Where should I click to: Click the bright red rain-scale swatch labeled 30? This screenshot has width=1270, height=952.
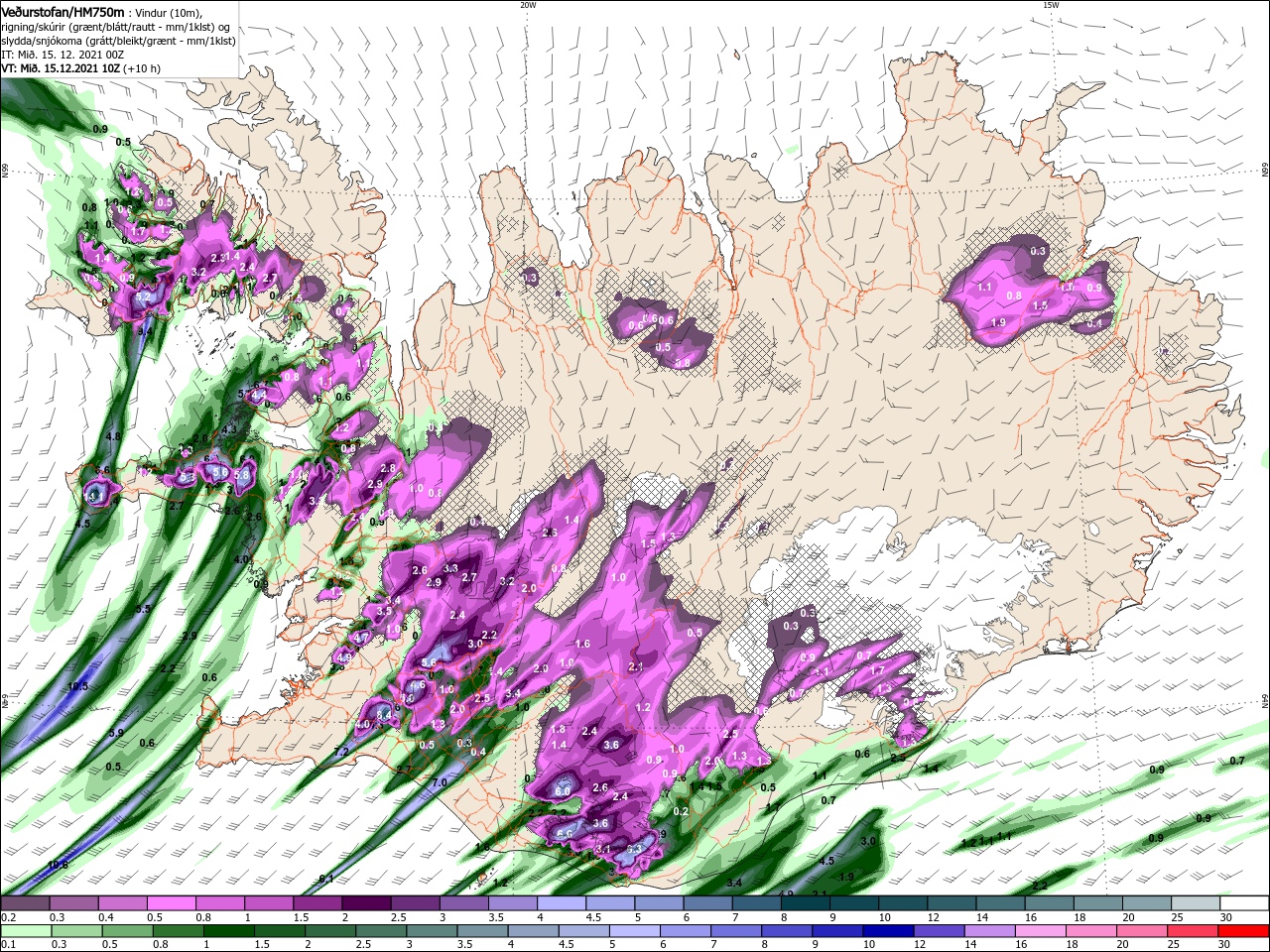pos(1243,931)
